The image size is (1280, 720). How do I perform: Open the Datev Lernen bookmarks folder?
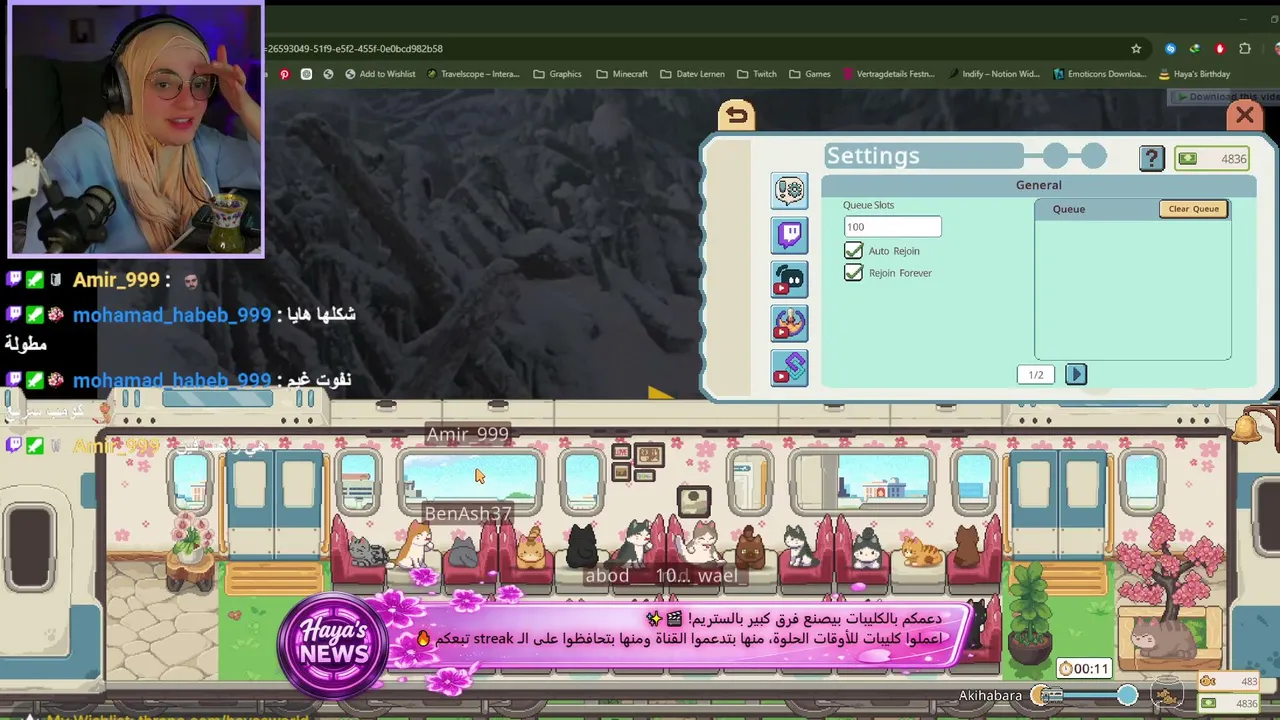point(693,74)
